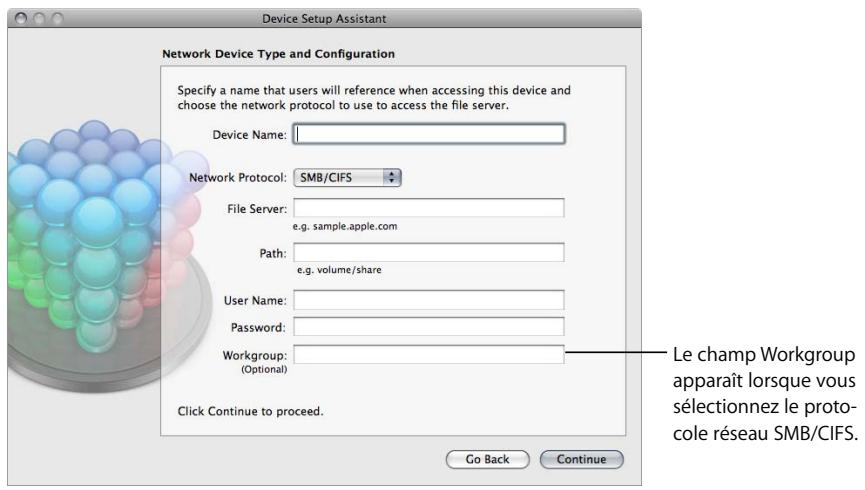Click the 'Network Protocol:' label
The height and width of the screenshot is (490, 865).
pyautogui.click(x=238, y=178)
